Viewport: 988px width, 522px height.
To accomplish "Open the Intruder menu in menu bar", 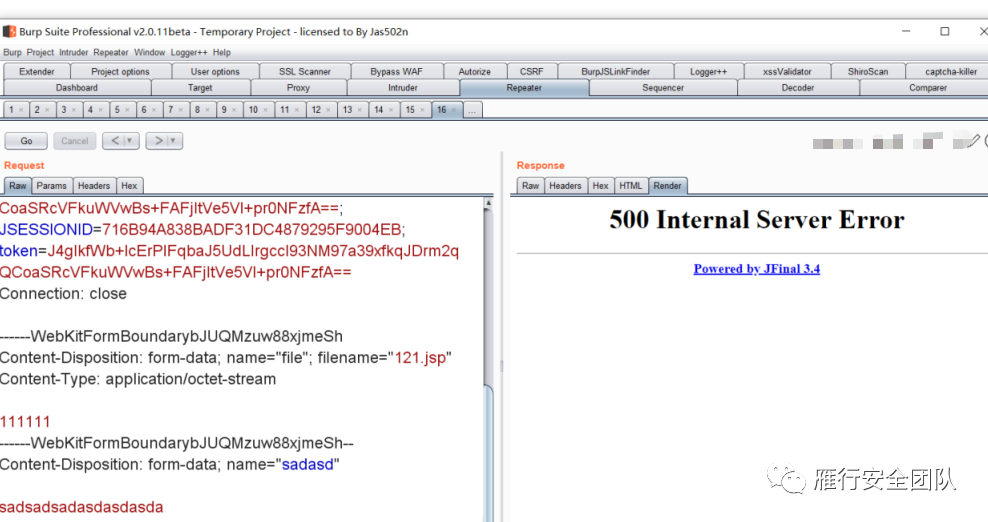I will (74, 52).
